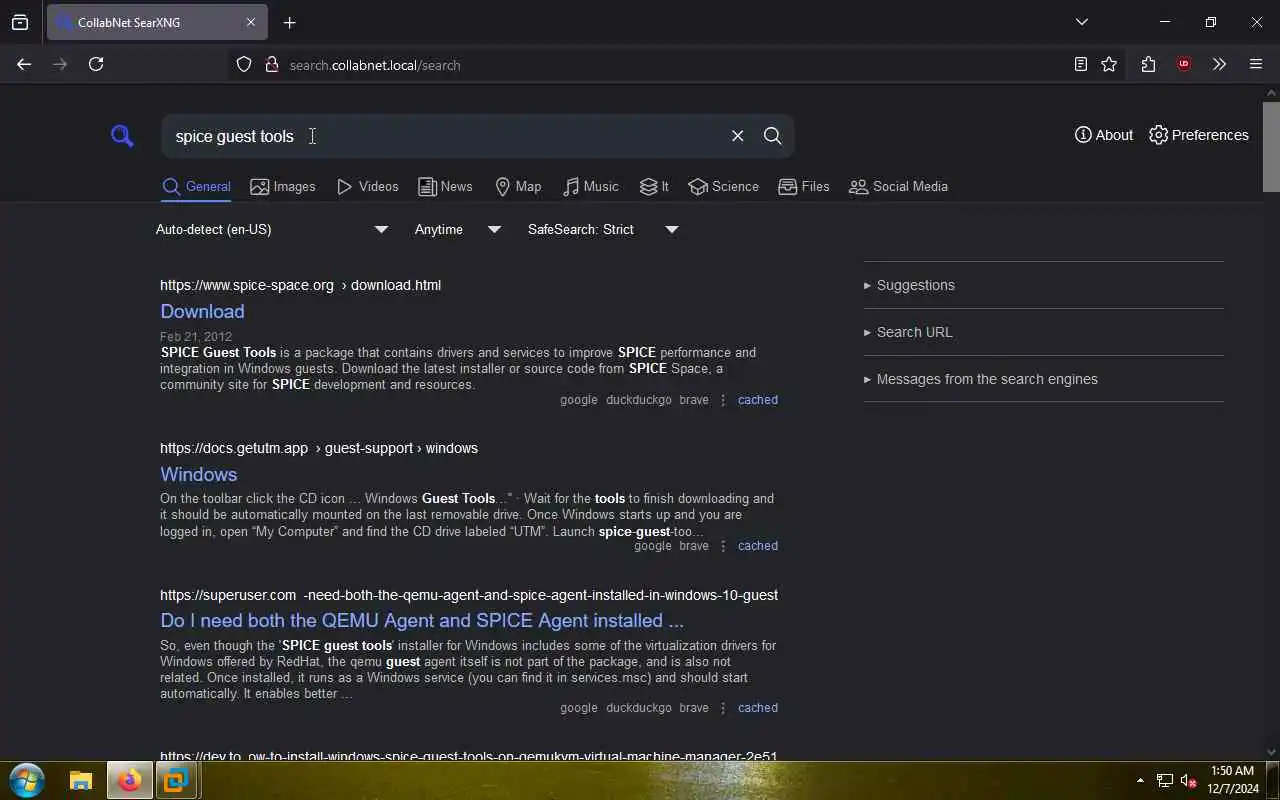Open the Windows Start button
1280x800 pixels.
click(x=27, y=780)
